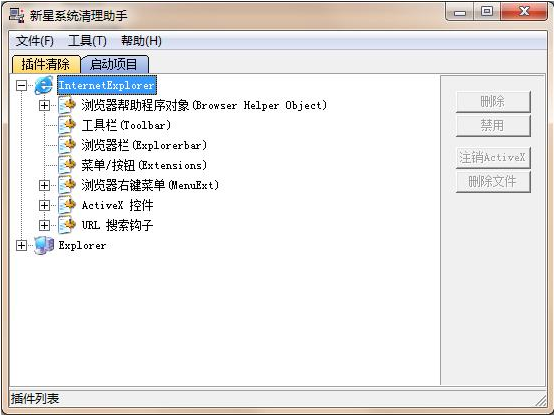Click the ActiveX 控件 plugin icon
This screenshot has width=554, height=415.
[67, 205]
